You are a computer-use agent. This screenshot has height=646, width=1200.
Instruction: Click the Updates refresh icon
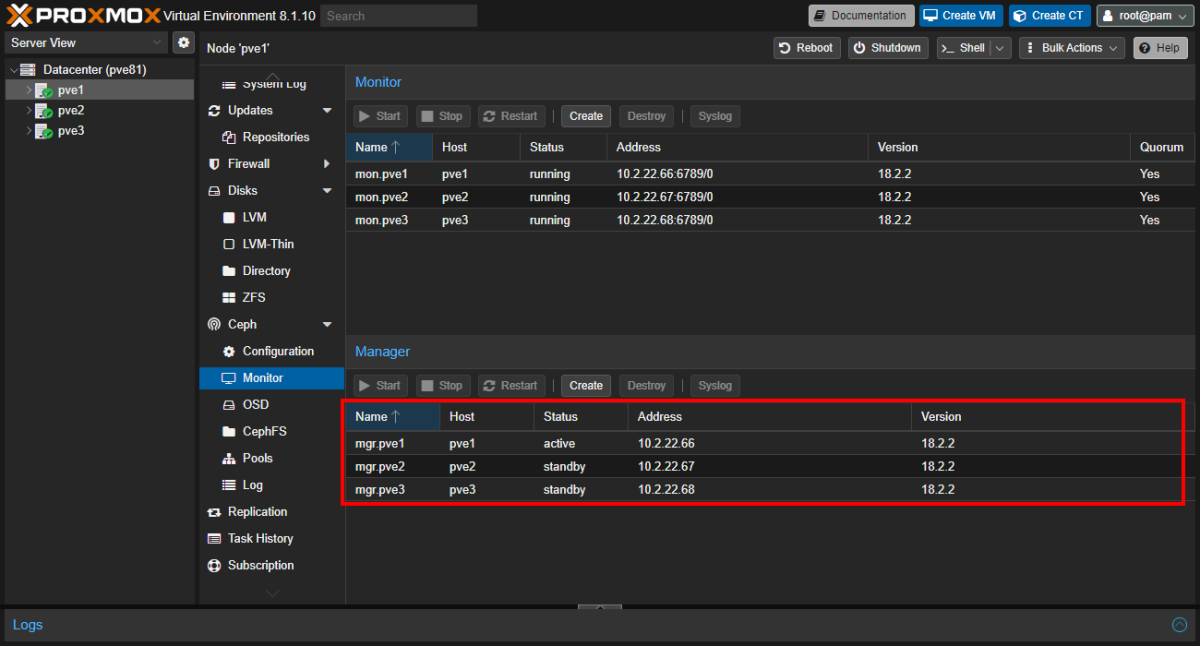214,111
